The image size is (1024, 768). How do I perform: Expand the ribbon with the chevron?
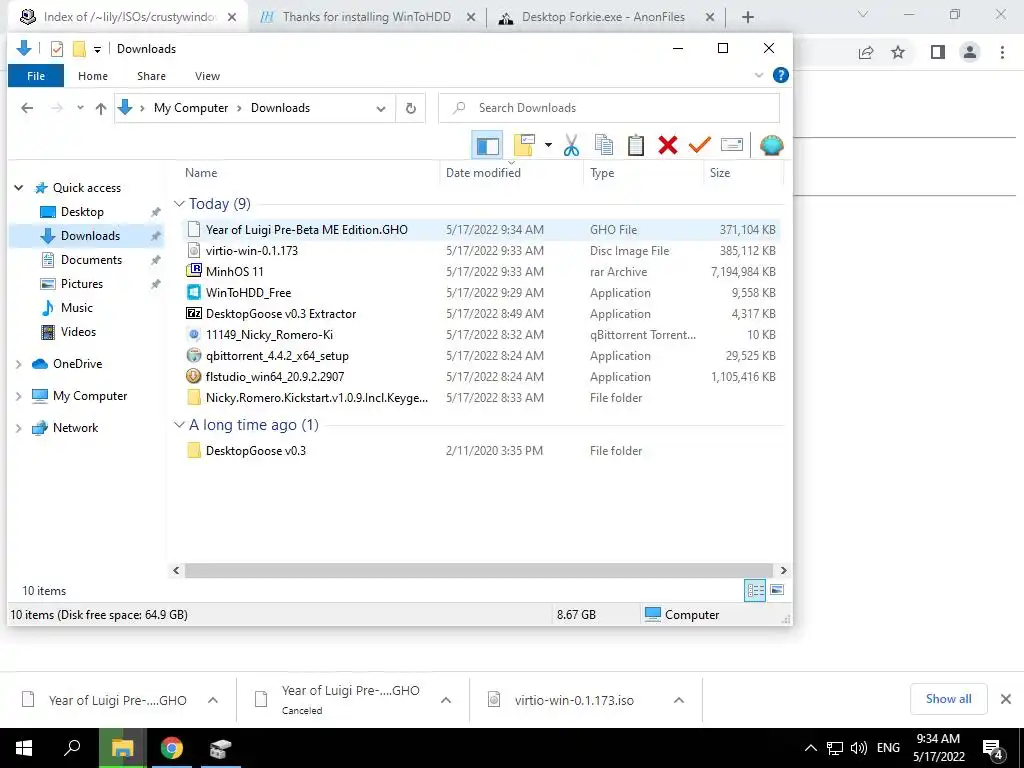759,75
